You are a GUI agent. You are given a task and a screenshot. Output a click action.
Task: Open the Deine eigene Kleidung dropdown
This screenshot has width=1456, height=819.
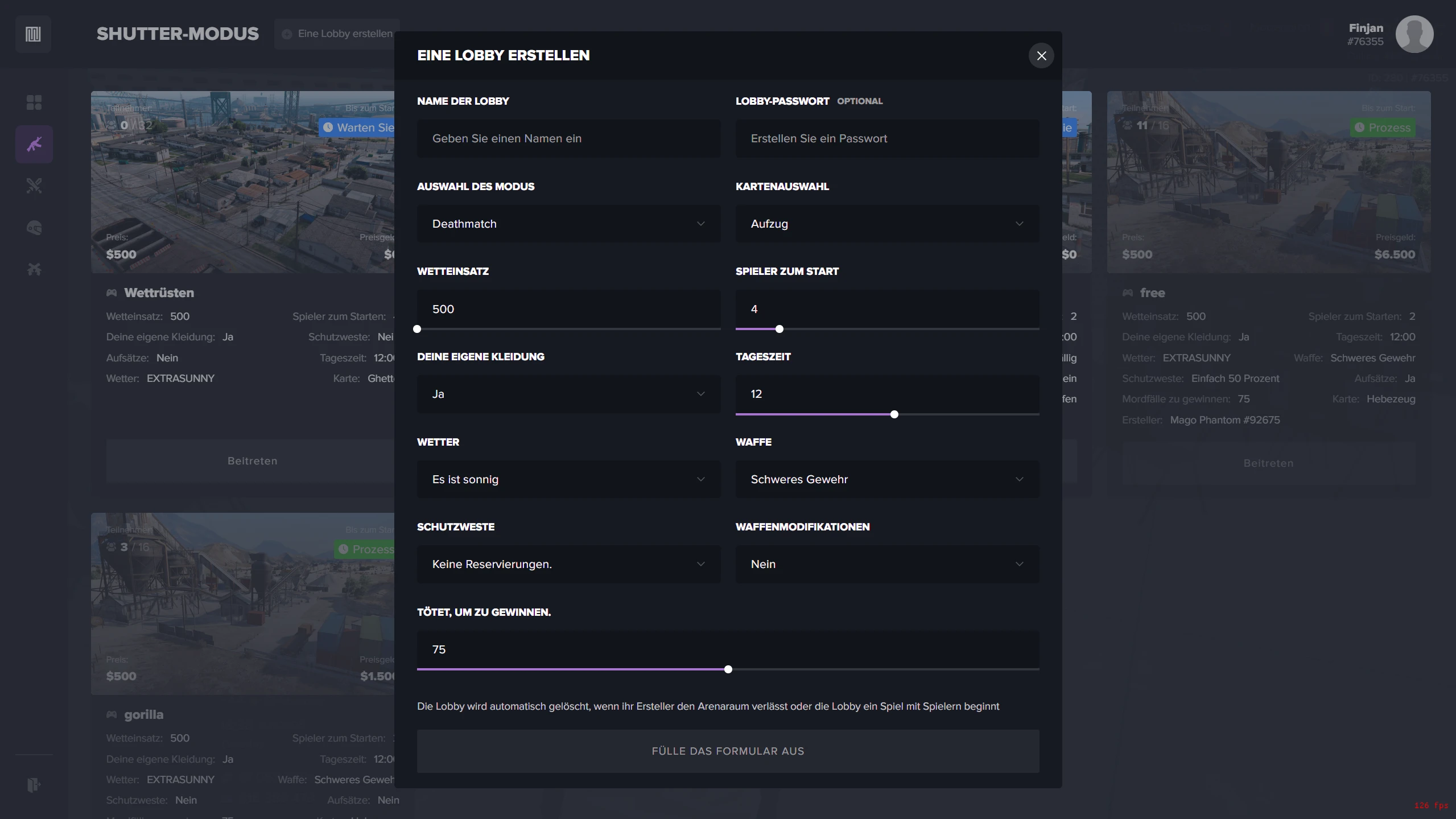pyautogui.click(x=568, y=394)
